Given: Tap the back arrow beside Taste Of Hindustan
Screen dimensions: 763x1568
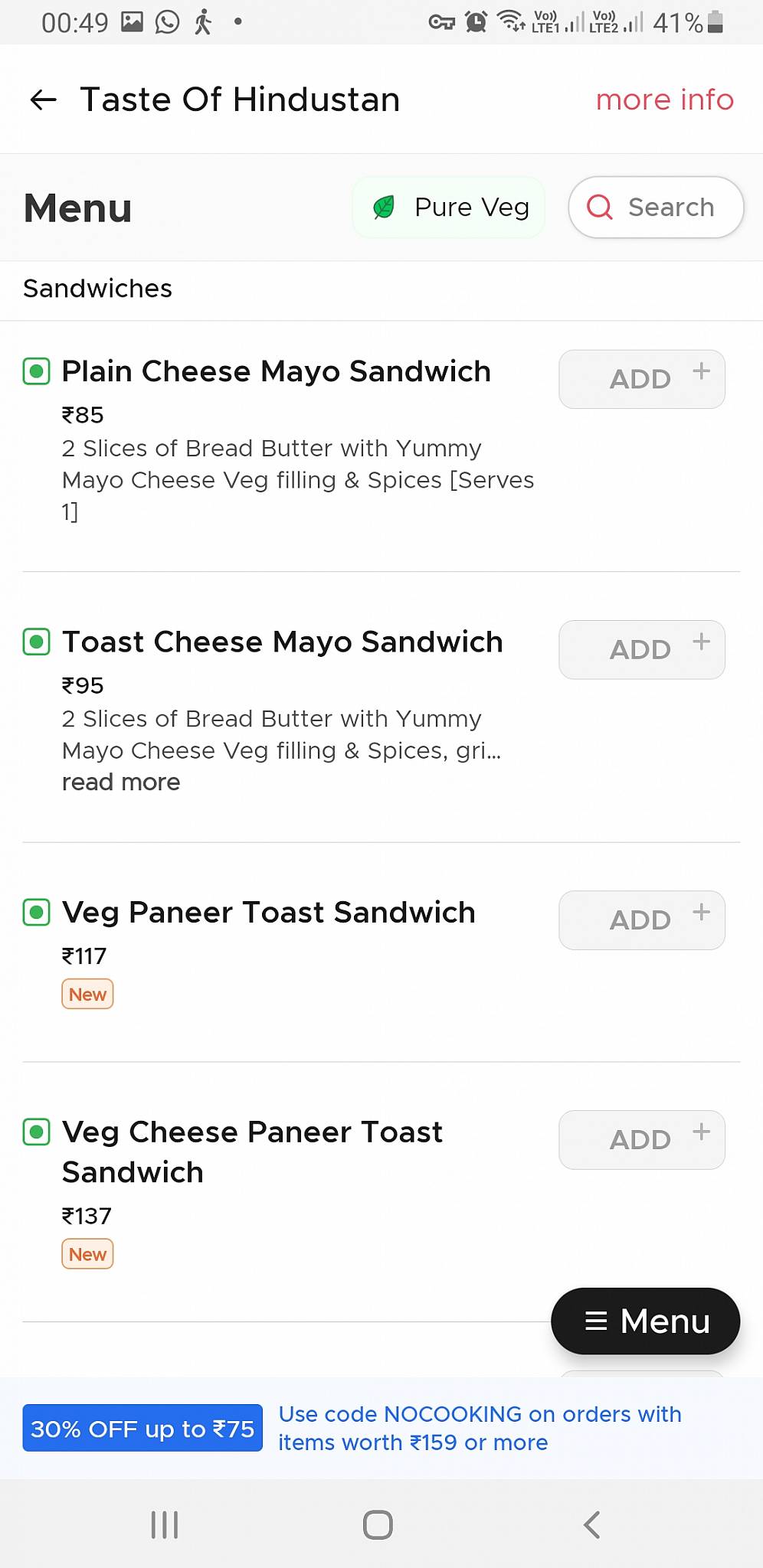Looking at the screenshot, I should [44, 100].
